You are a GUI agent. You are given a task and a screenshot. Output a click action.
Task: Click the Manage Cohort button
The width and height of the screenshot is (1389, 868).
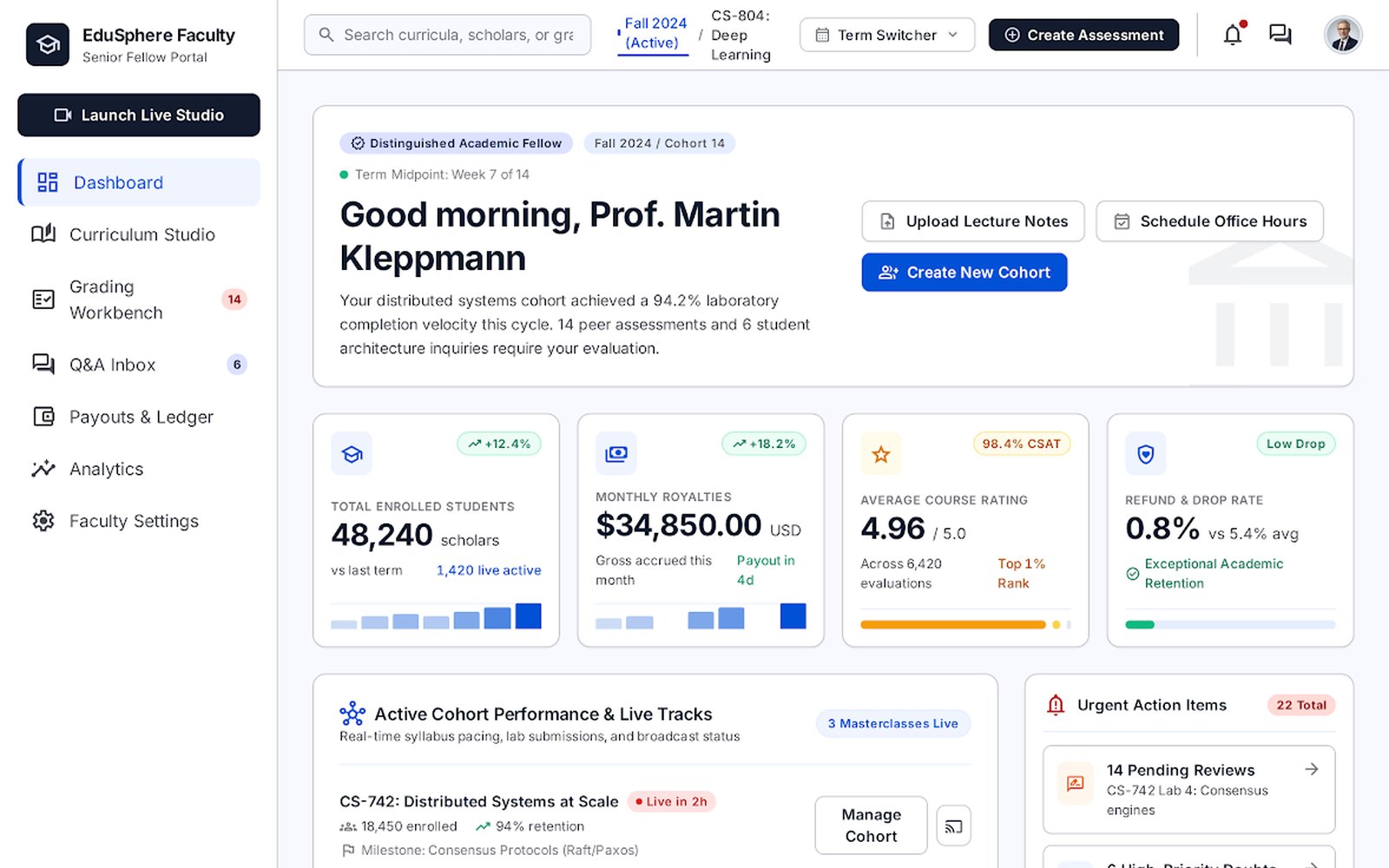[871, 825]
